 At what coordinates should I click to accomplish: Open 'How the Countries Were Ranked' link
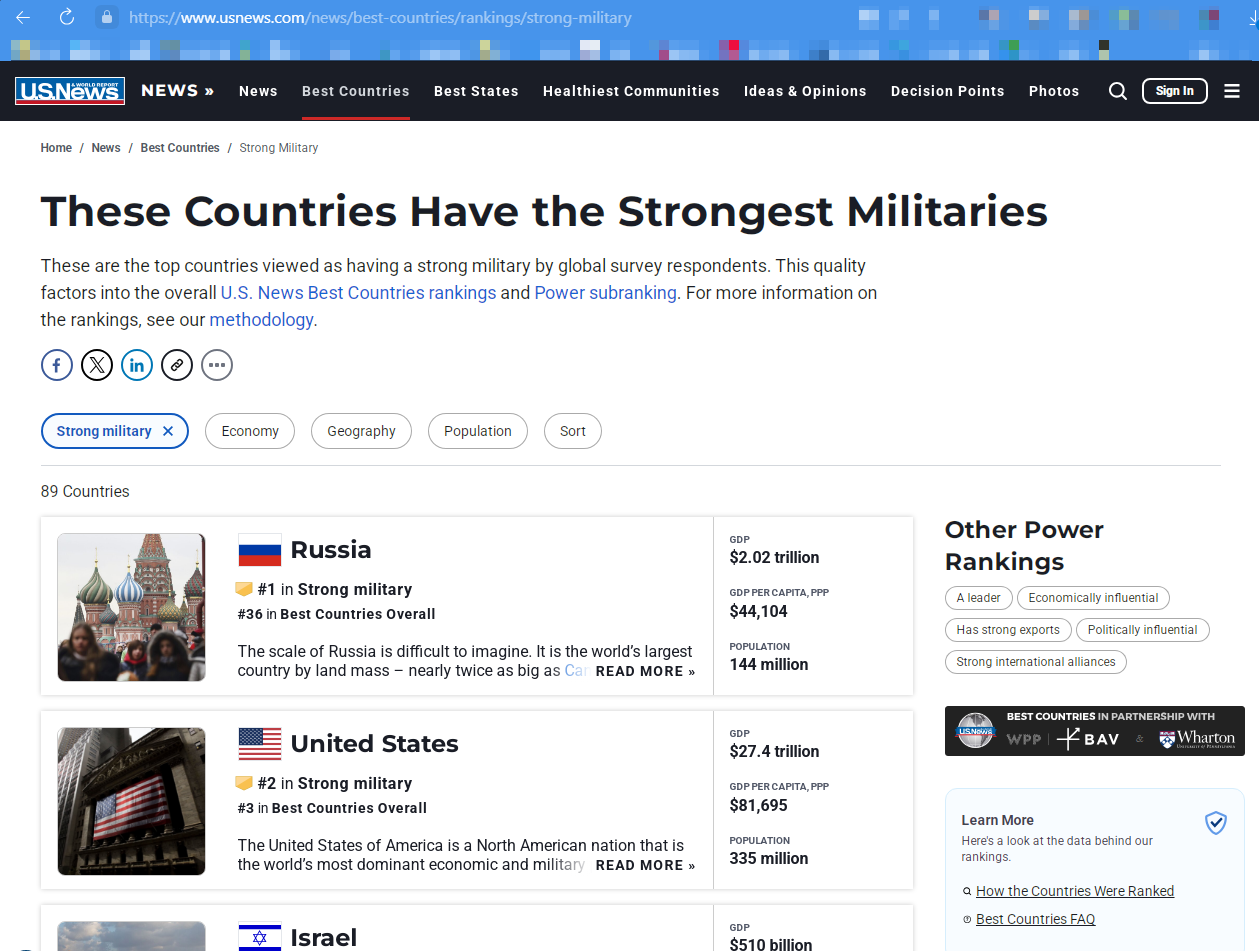[x=1075, y=891]
